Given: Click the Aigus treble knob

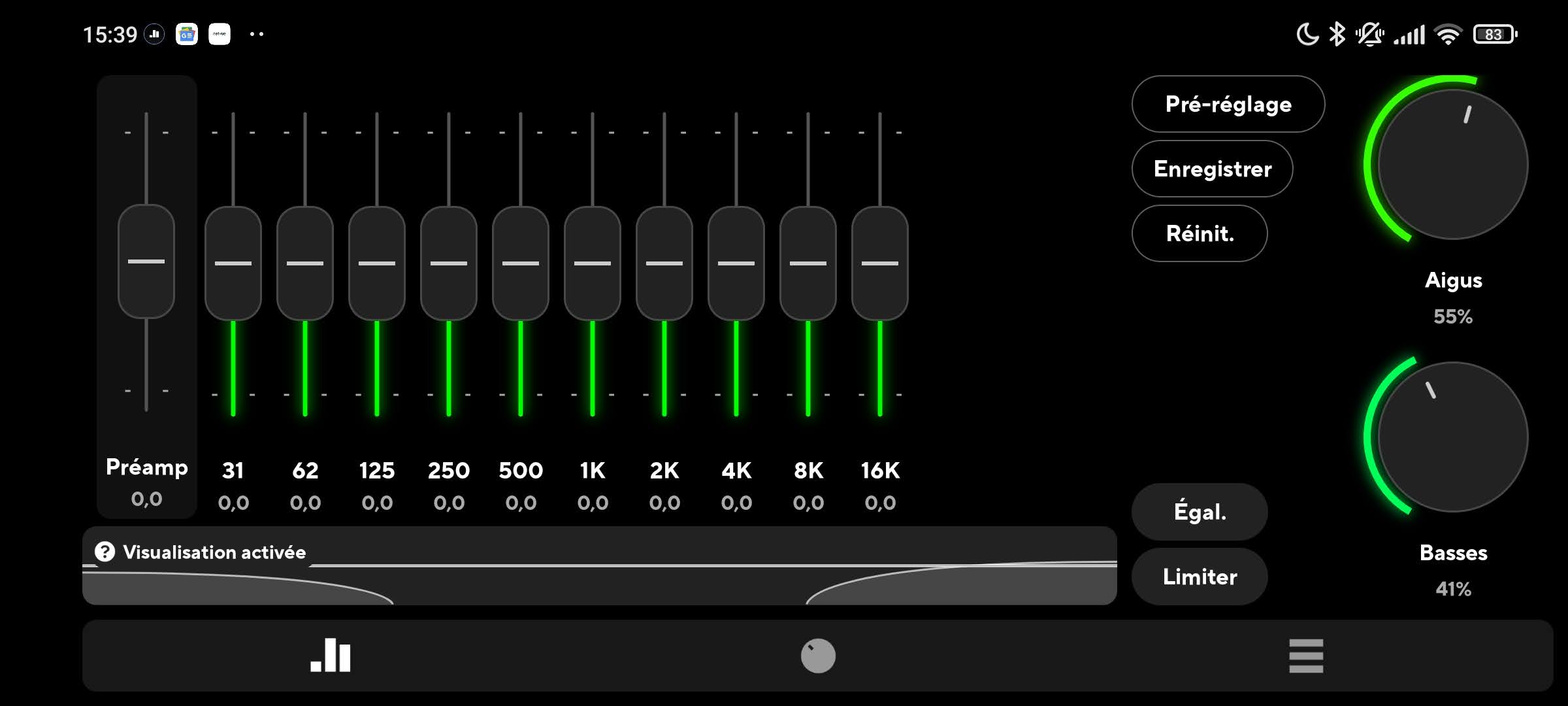Looking at the screenshot, I should click(x=1453, y=165).
